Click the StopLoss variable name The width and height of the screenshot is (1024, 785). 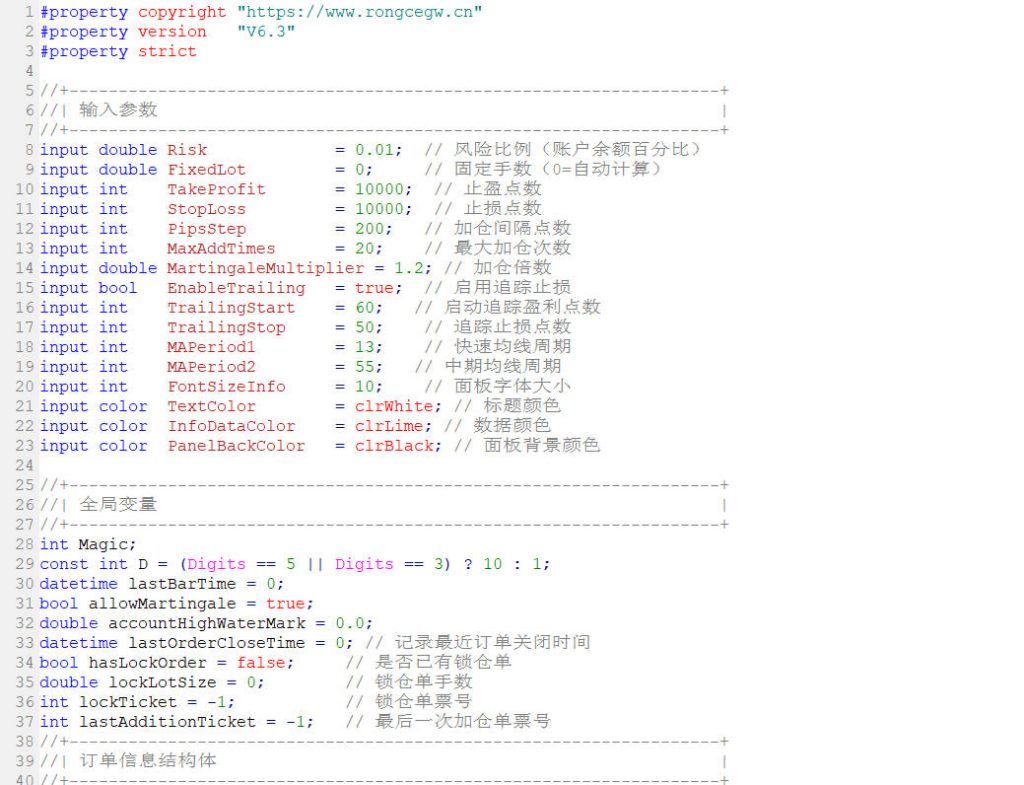pos(206,209)
